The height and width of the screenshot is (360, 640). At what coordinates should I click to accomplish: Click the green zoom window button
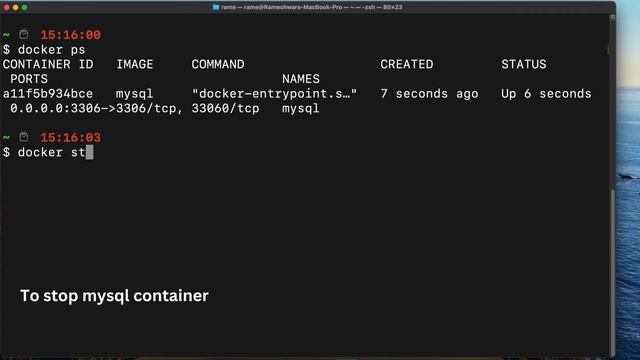point(24,7)
